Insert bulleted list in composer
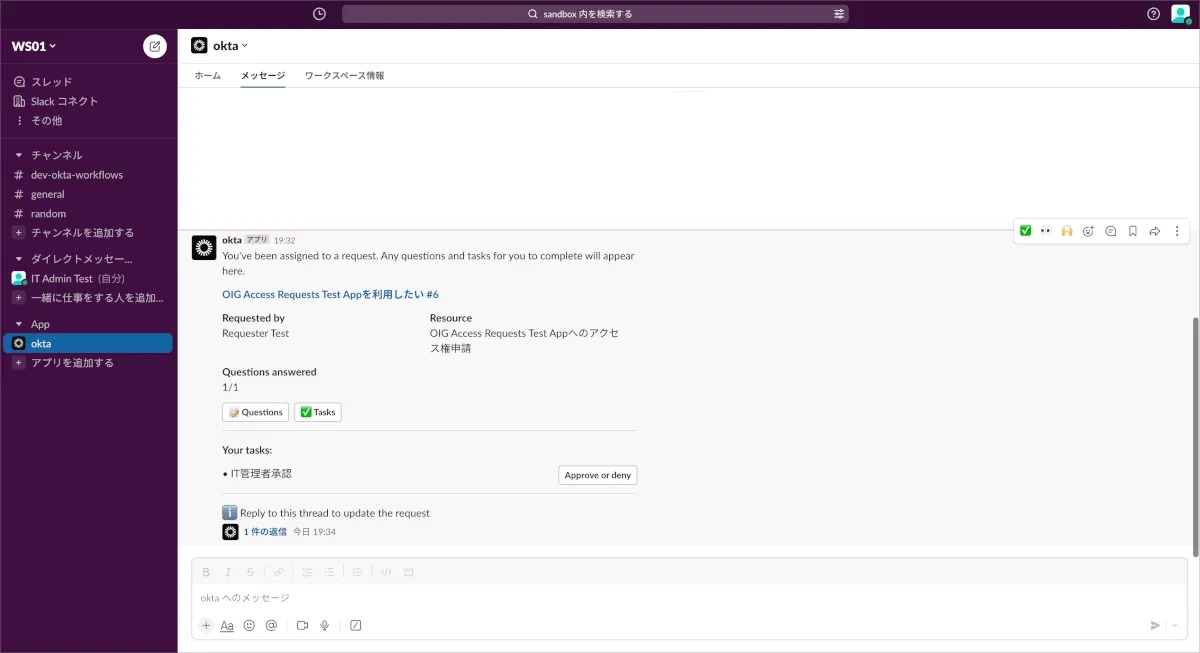The height and width of the screenshot is (653, 1200). point(329,572)
